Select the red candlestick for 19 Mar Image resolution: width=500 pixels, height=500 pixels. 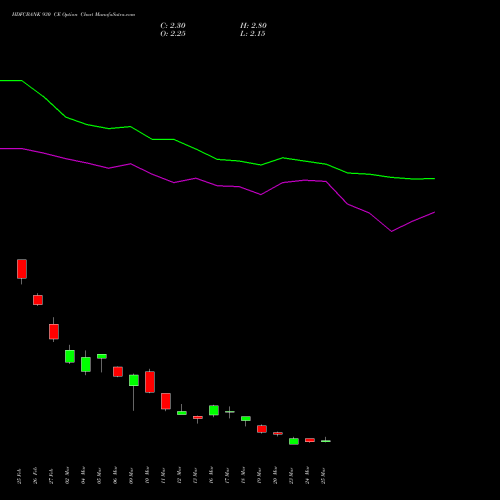[262, 429]
